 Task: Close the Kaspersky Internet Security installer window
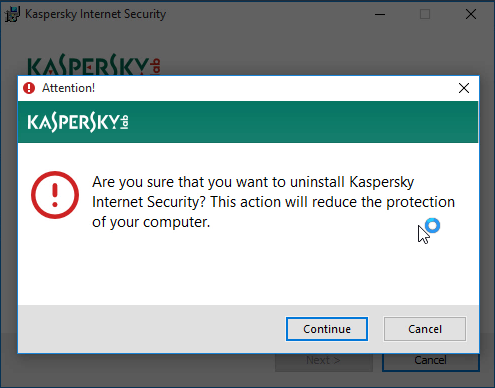tap(471, 14)
